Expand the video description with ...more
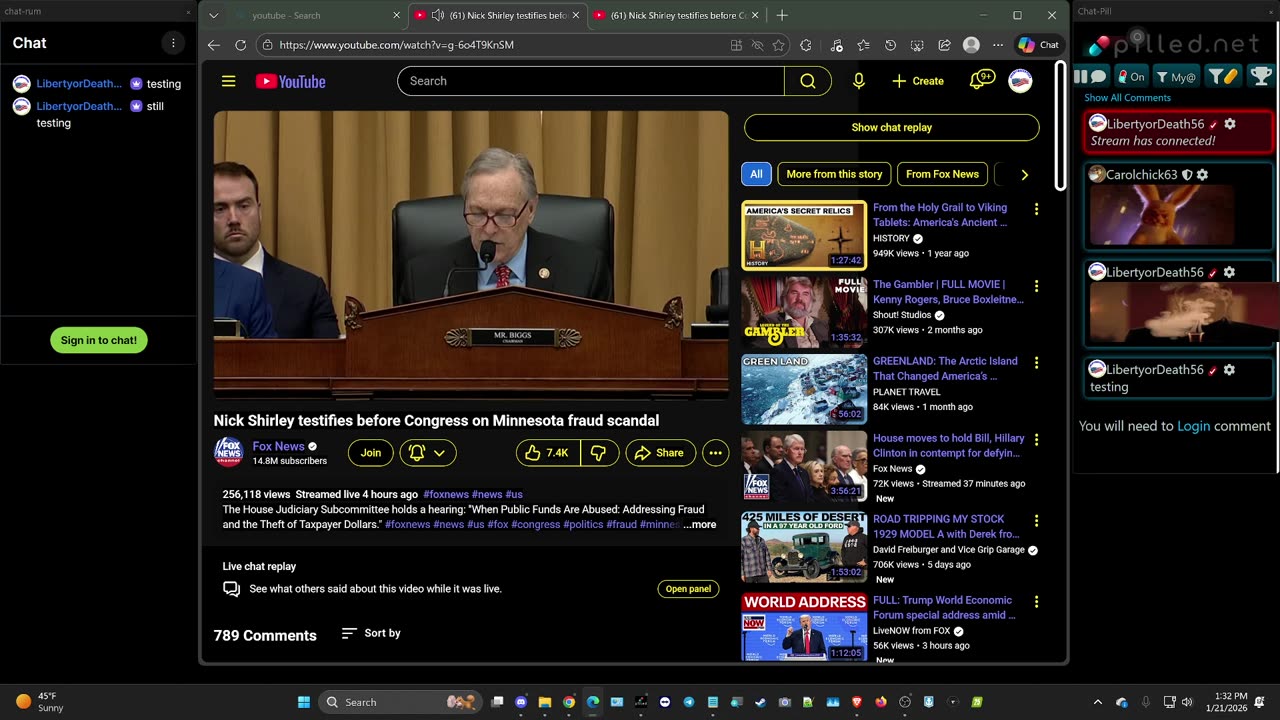This screenshot has width=1280, height=720. (x=700, y=524)
